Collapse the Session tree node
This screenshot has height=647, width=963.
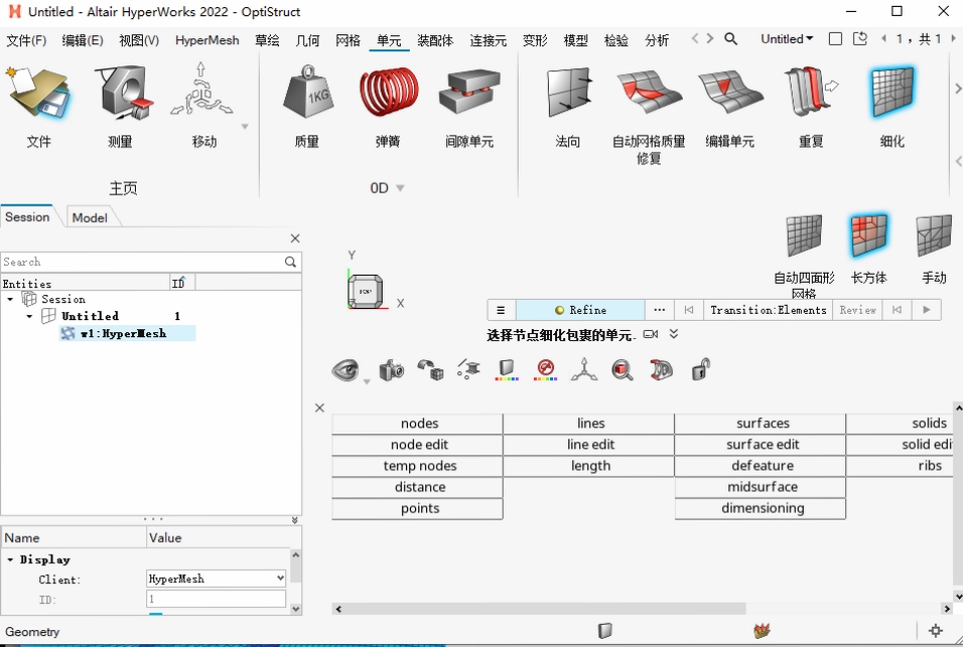(x=10, y=299)
